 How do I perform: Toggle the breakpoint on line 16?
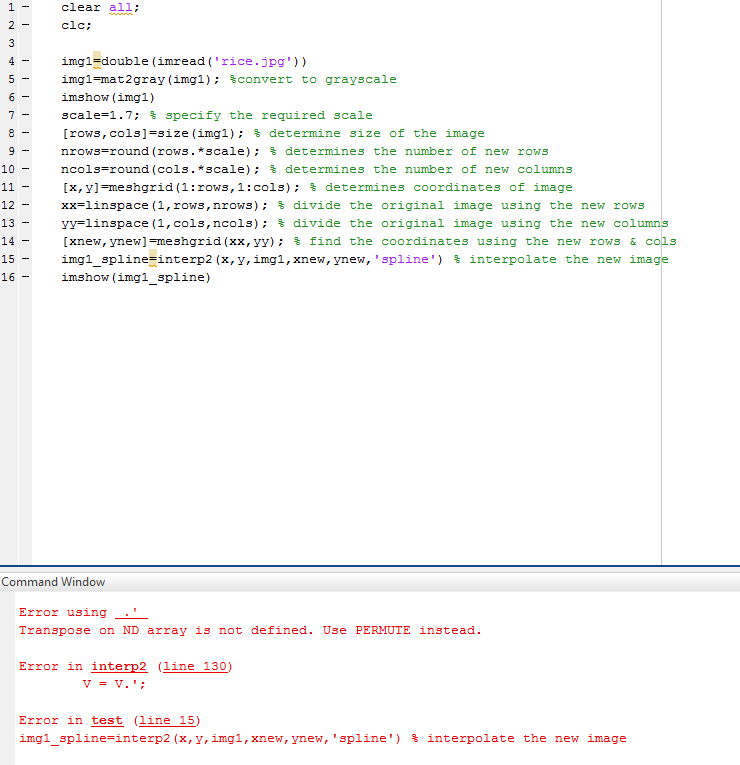(25, 277)
